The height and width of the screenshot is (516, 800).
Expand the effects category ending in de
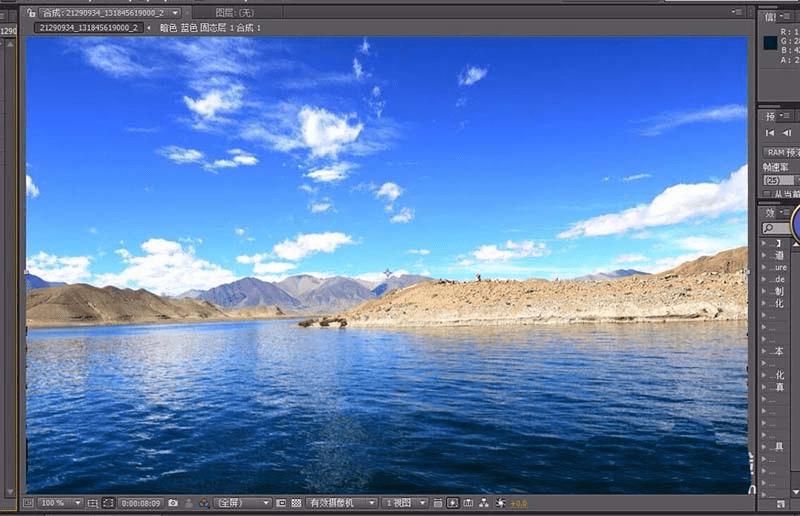coord(764,279)
